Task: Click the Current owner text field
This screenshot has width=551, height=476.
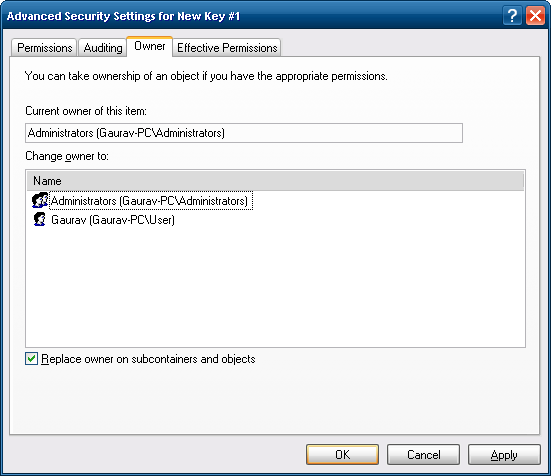Action: tap(244, 133)
